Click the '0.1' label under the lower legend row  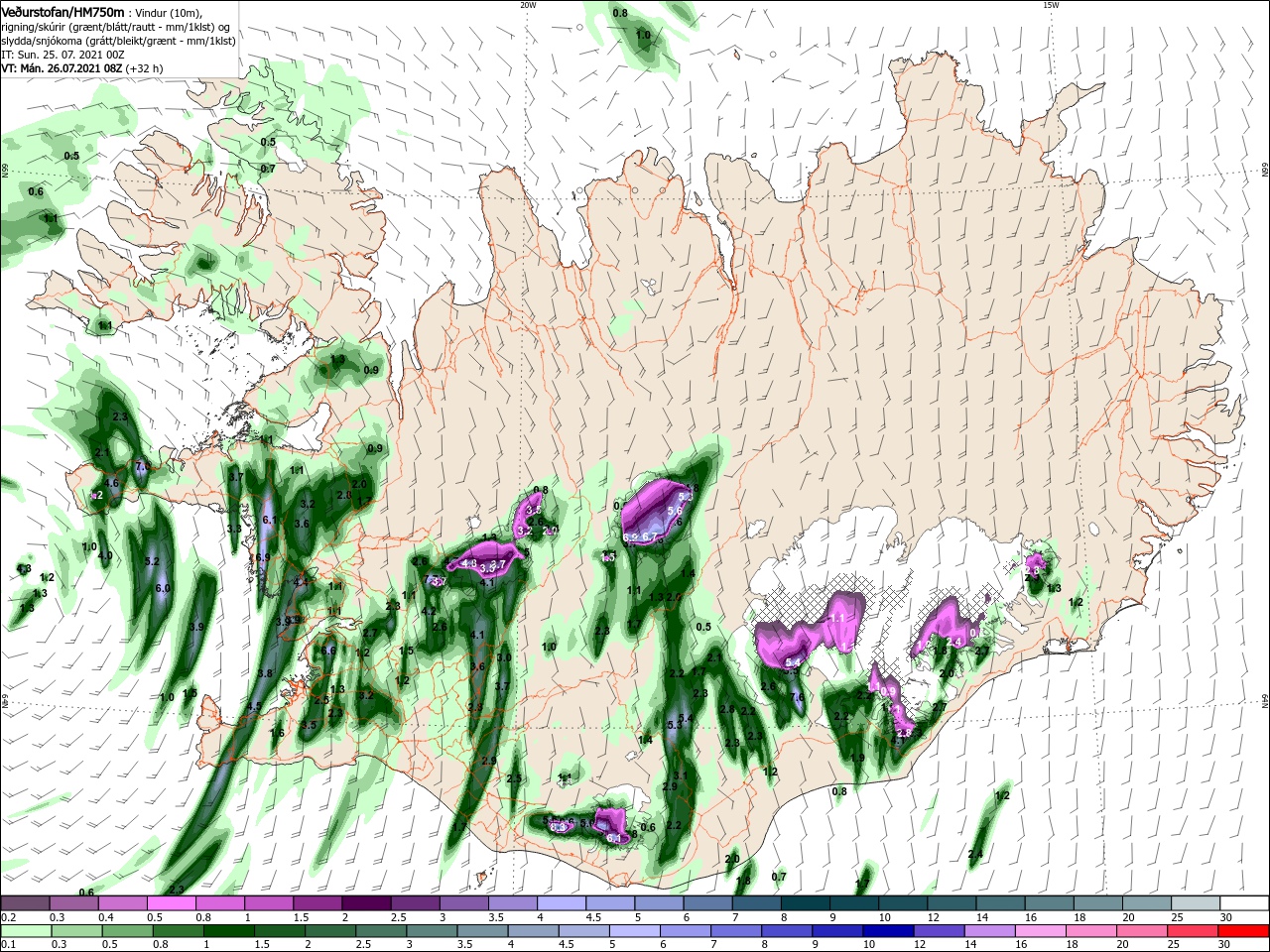[8, 945]
